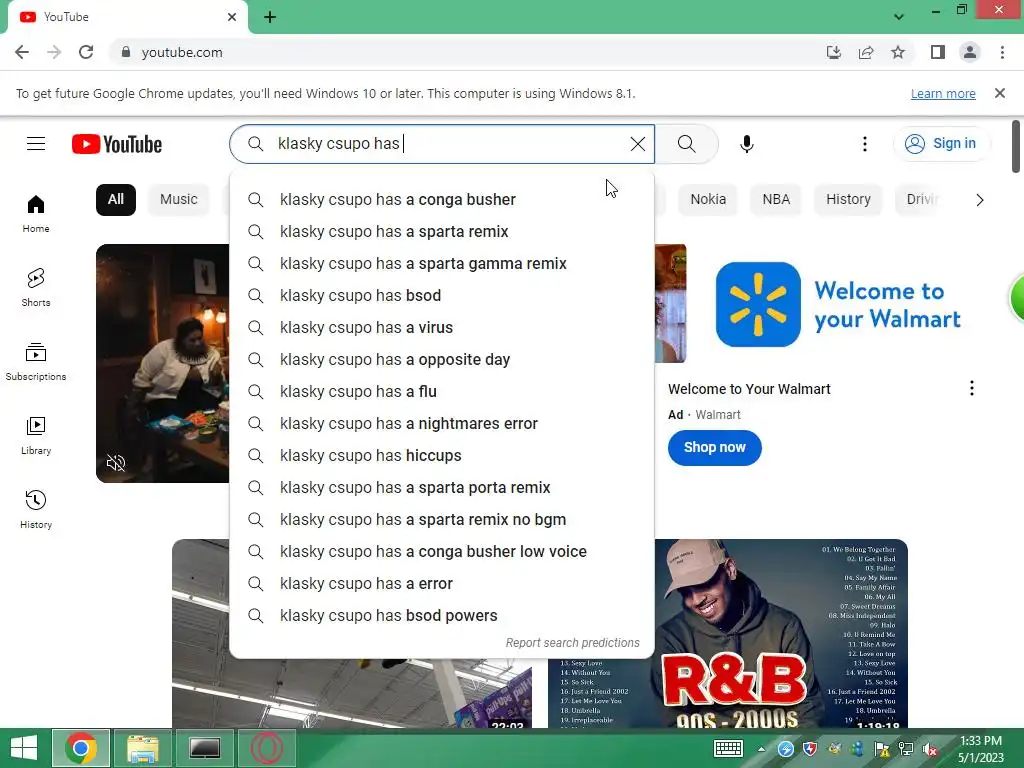Choose suggestion 'klasky csupo has a sparta remix'
The width and height of the screenshot is (1024, 768).
coord(441,232)
